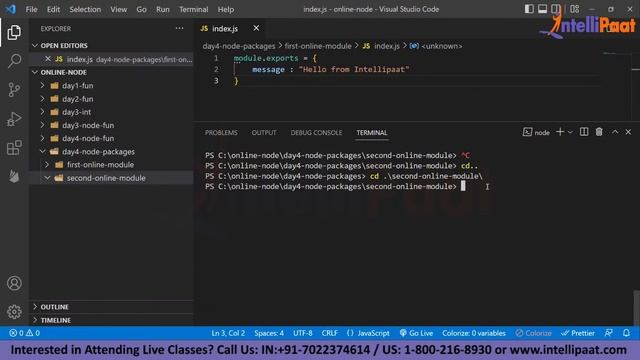Open the Edit menu
640x360 pixels.
tap(53, 9)
